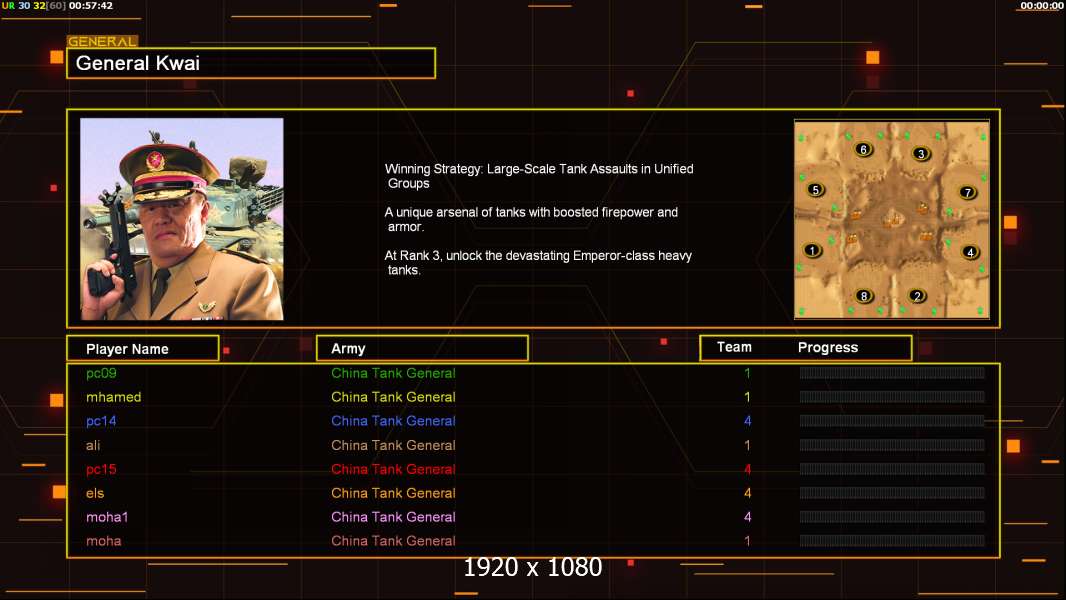
Task: Click mhamed's China Tank General army
Action: 393,397
